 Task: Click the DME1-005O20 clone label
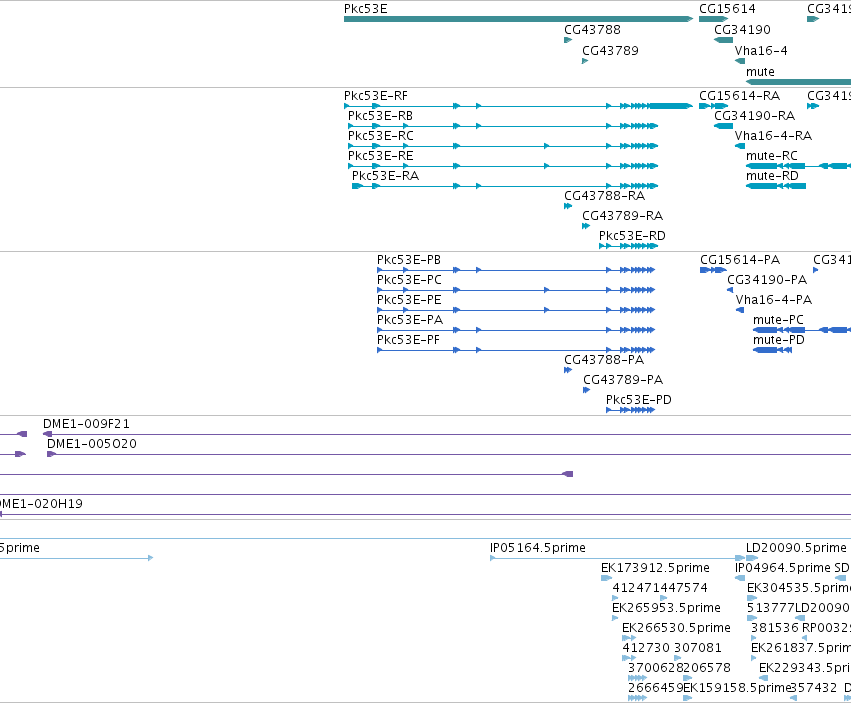pyautogui.click(x=92, y=444)
